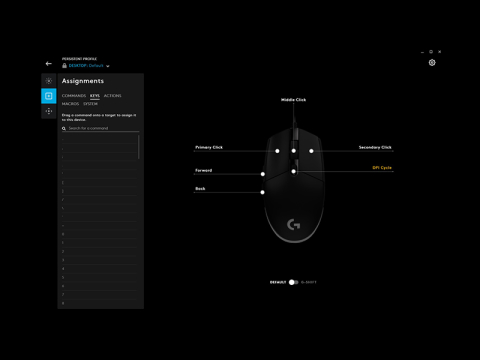Switch to the KEYS tab
The width and height of the screenshot is (480, 360).
(95, 96)
